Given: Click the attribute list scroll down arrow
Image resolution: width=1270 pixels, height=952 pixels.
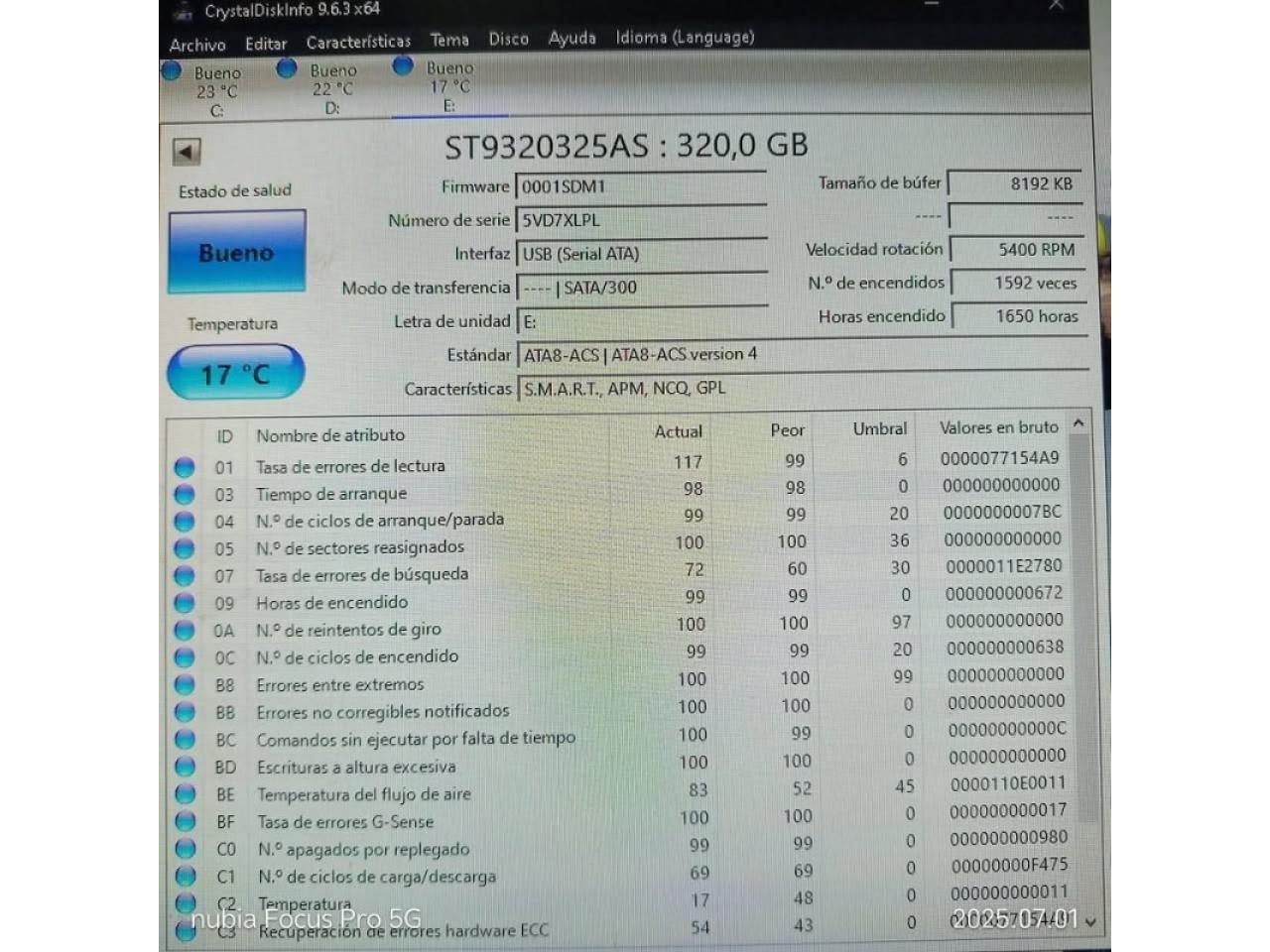Looking at the screenshot, I should point(1090,921).
